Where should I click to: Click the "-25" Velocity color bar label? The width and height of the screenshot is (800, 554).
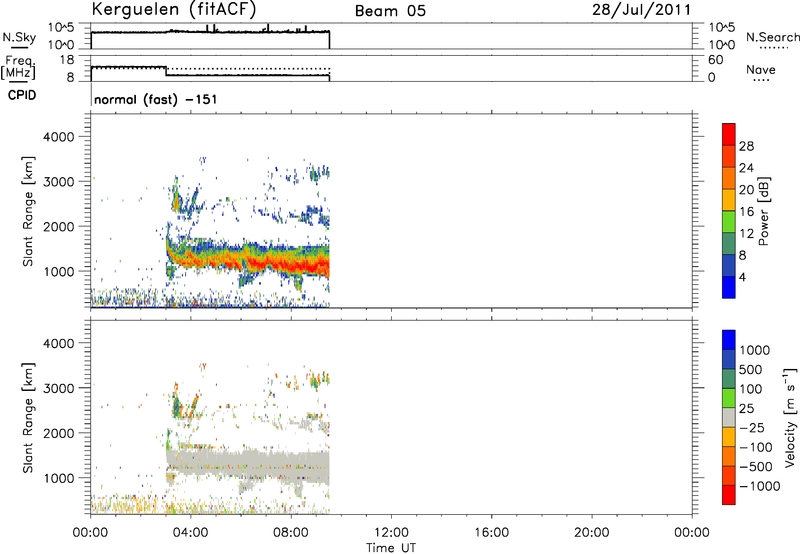pyautogui.click(x=752, y=427)
